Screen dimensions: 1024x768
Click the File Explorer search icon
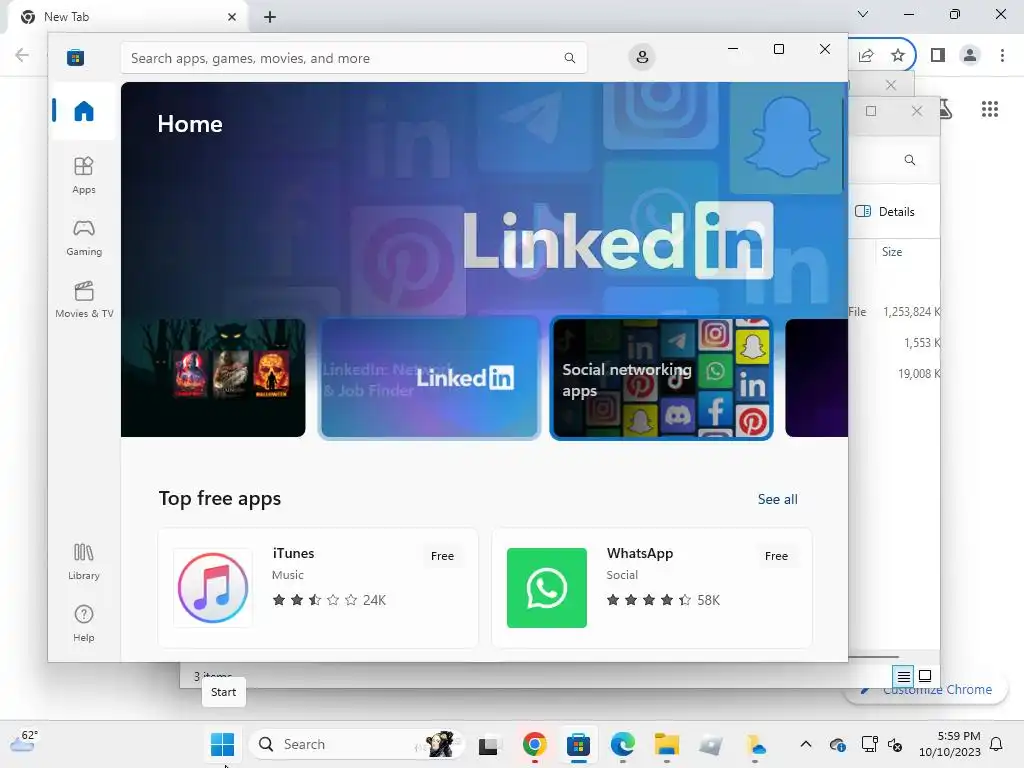tap(909, 160)
